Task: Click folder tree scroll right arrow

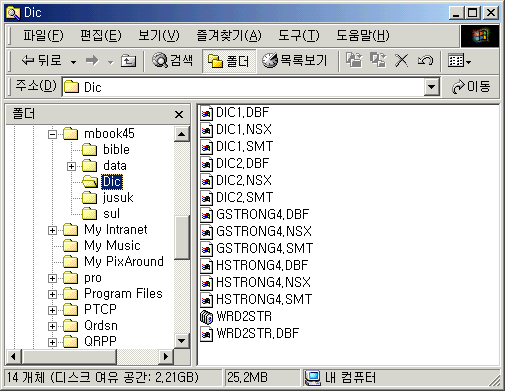Action: tap(166, 357)
